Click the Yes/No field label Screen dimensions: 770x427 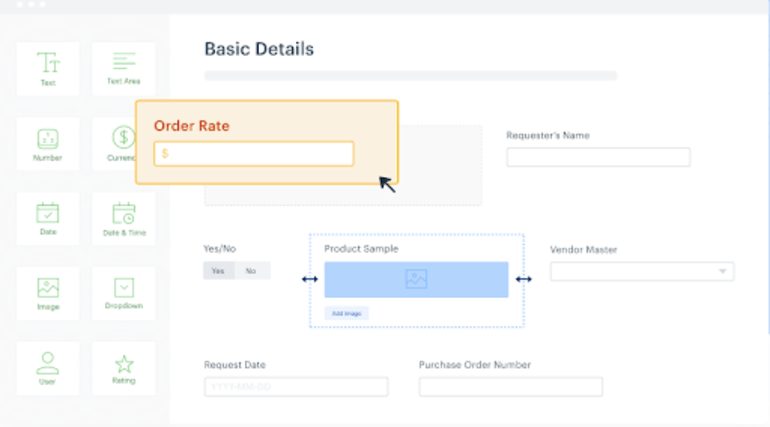click(220, 249)
